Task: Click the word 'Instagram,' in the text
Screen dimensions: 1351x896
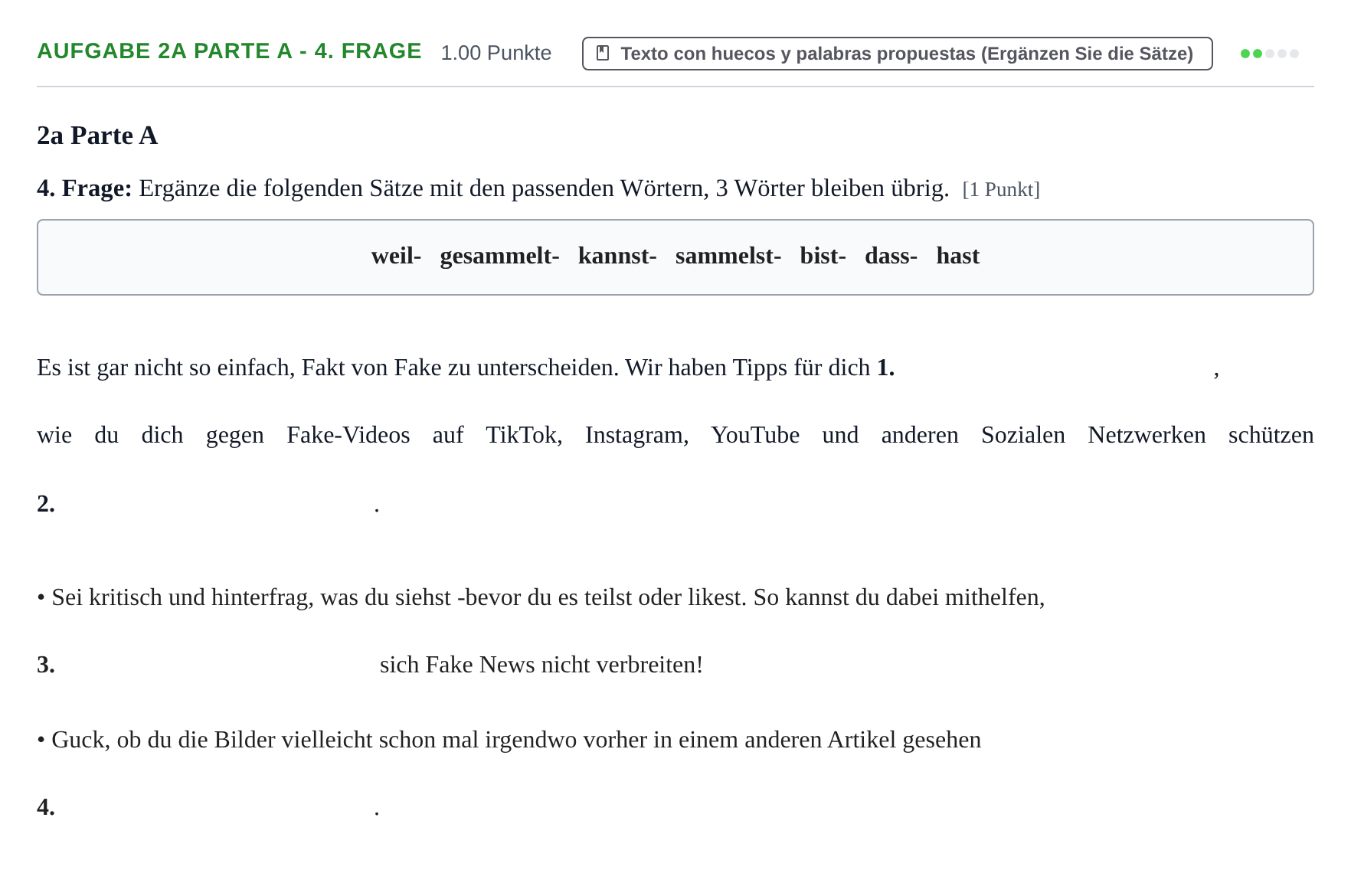Action: click(x=636, y=435)
